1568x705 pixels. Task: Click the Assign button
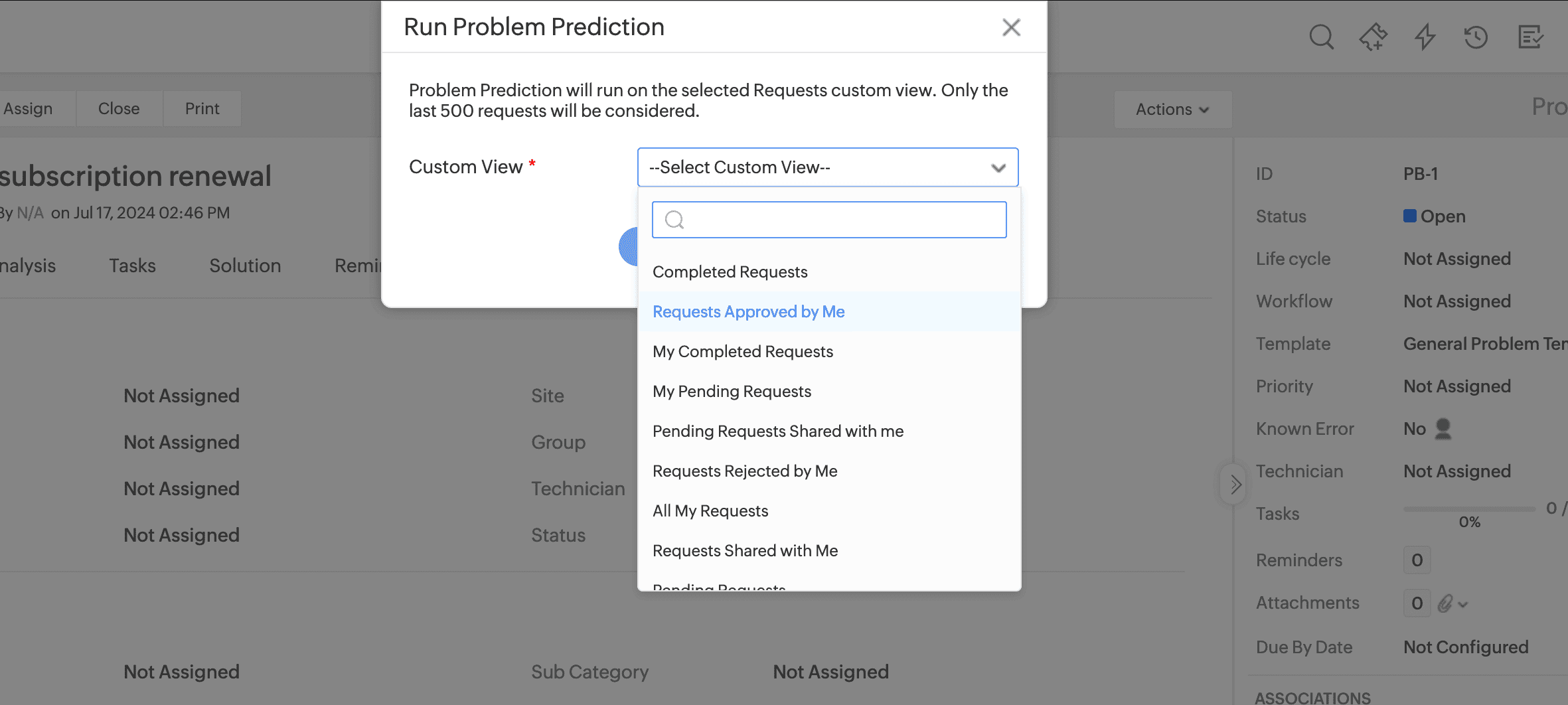[27, 108]
